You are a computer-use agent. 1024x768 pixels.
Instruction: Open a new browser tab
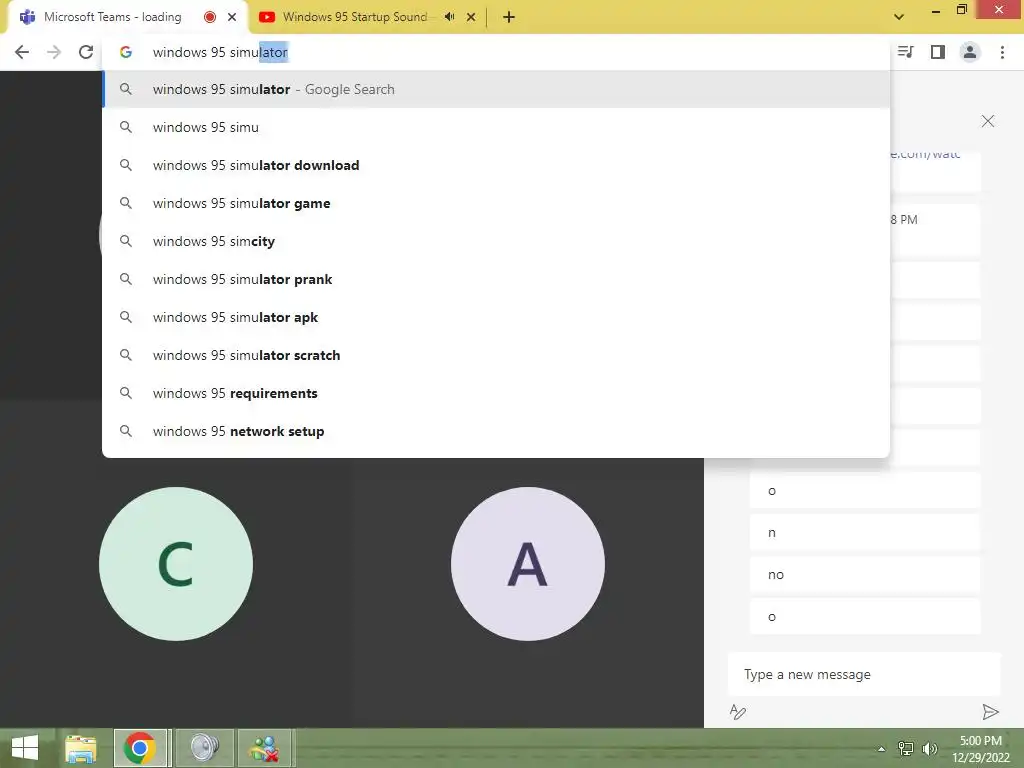509,17
